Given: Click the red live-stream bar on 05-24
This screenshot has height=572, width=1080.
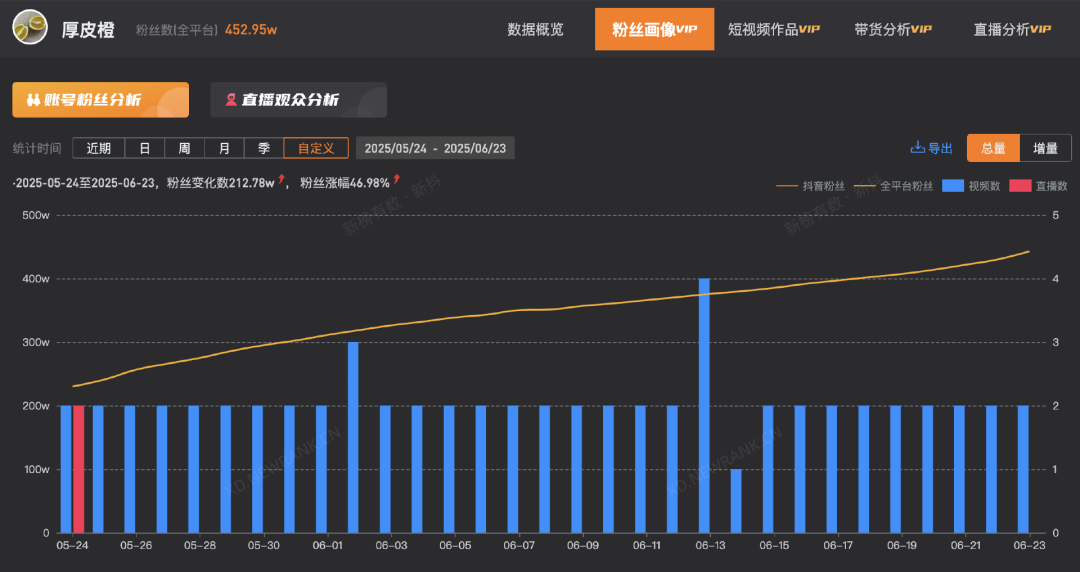Looking at the screenshot, I should (x=79, y=469).
